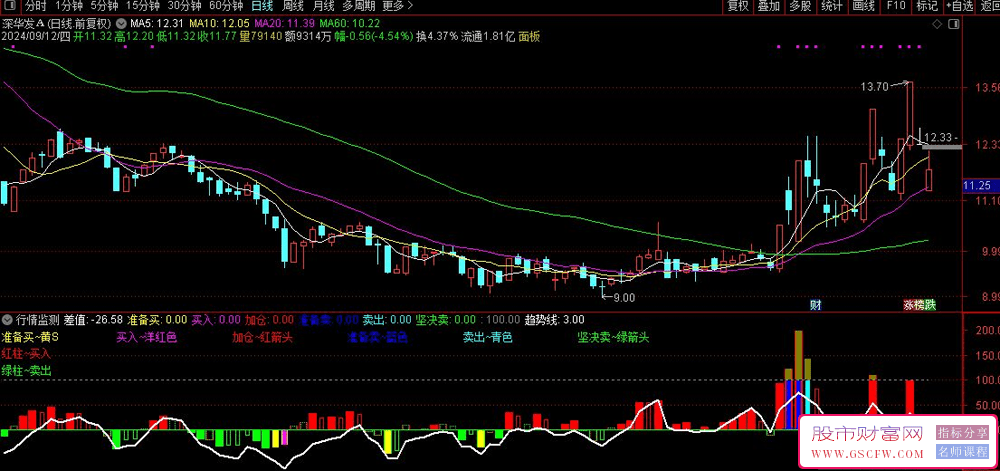Expand the 更多 more periods menu
This screenshot has width=1000, height=471.
[x=397, y=6]
